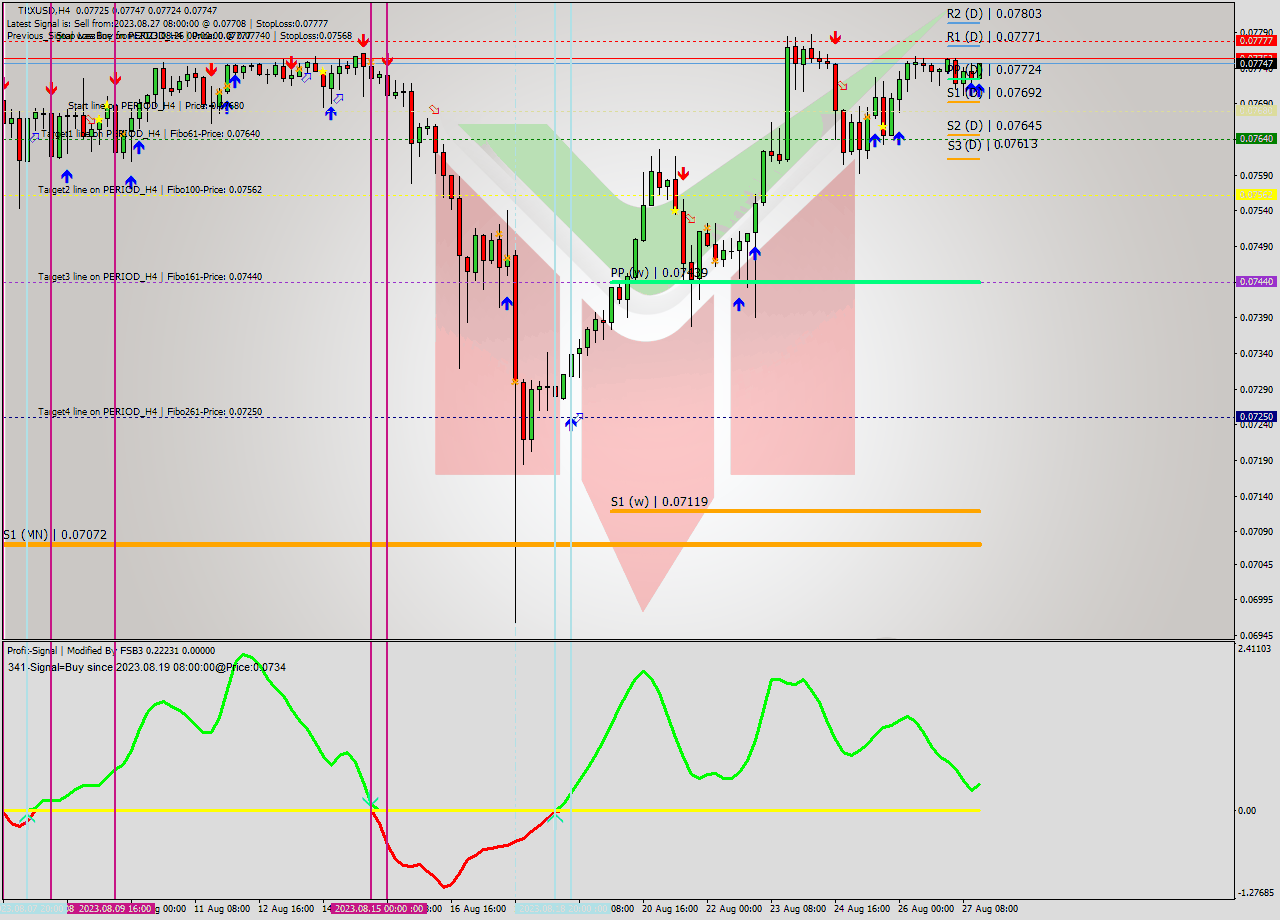Click the 0.07140 price scale value
This screenshot has width=1280, height=920.
click(x=1257, y=496)
